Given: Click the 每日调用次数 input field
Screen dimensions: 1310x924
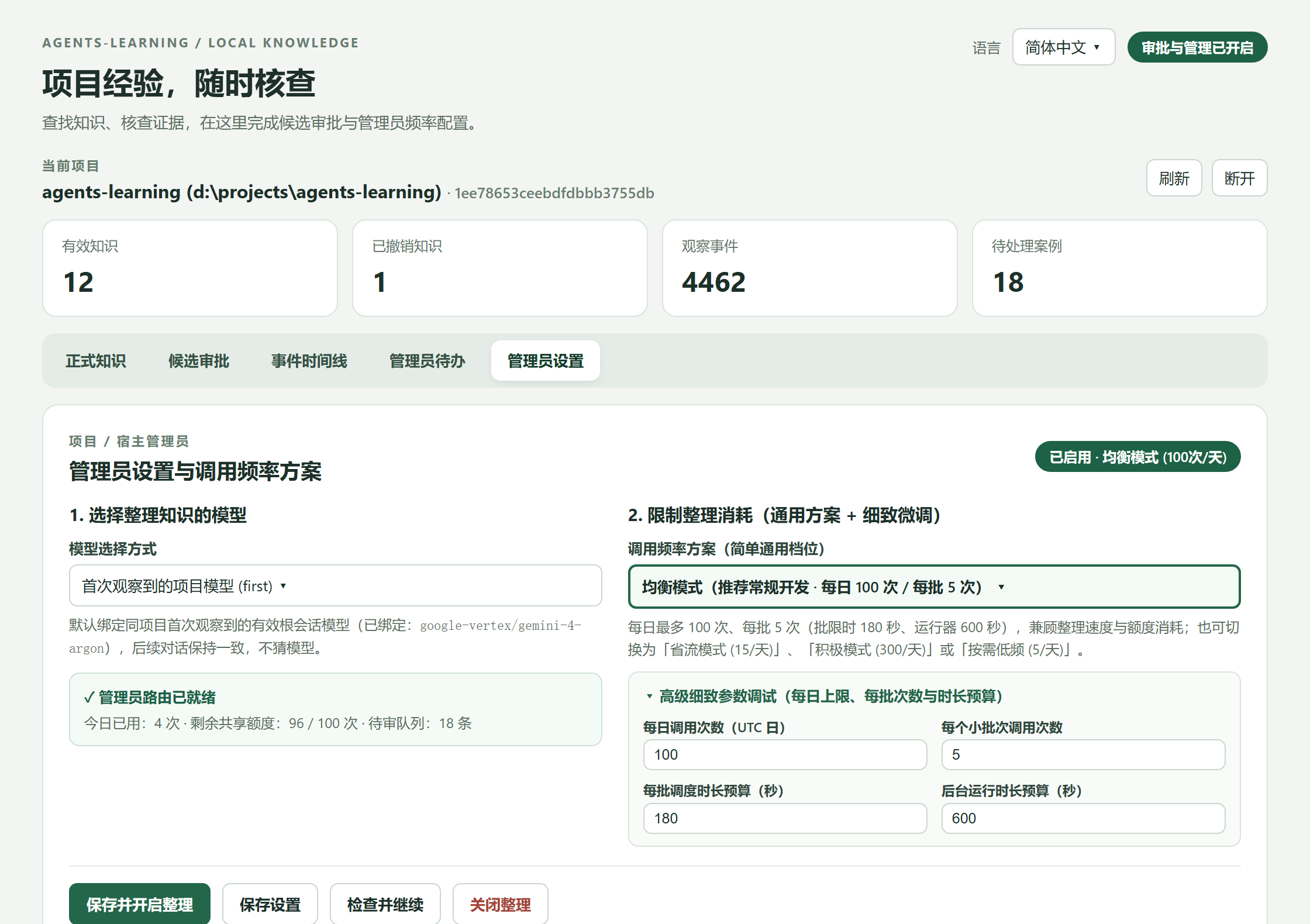Looking at the screenshot, I should [x=785, y=754].
